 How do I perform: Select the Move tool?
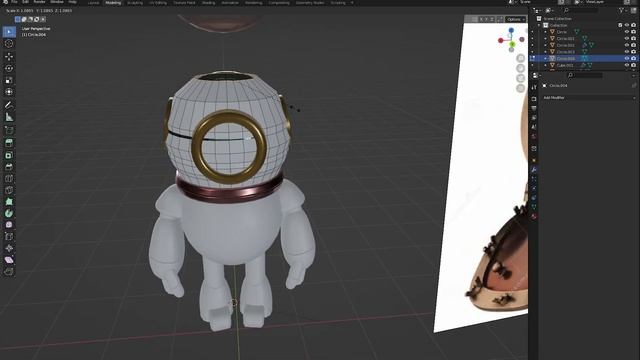(x=9, y=56)
